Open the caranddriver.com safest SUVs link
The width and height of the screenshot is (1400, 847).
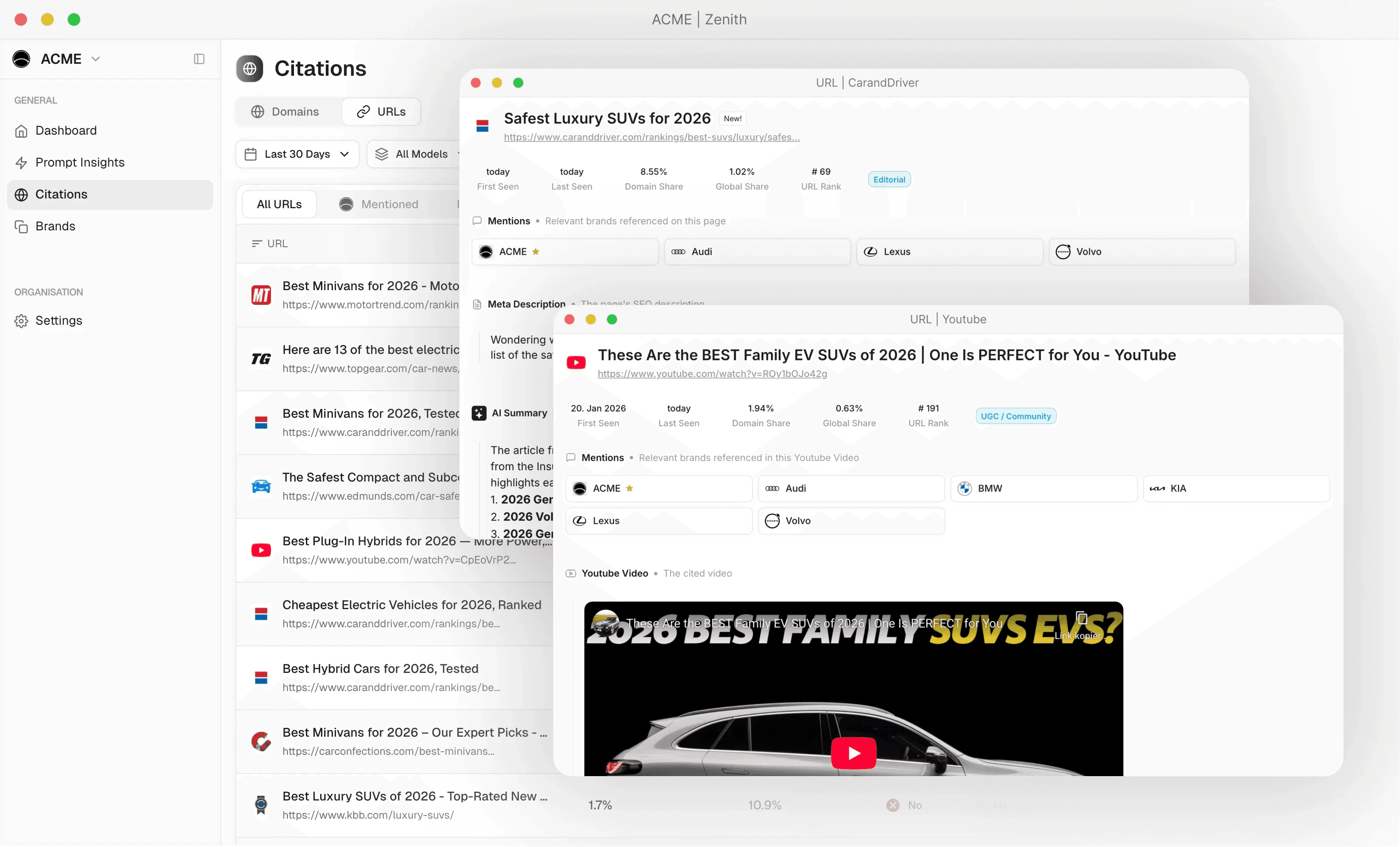(x=652, y=137)
